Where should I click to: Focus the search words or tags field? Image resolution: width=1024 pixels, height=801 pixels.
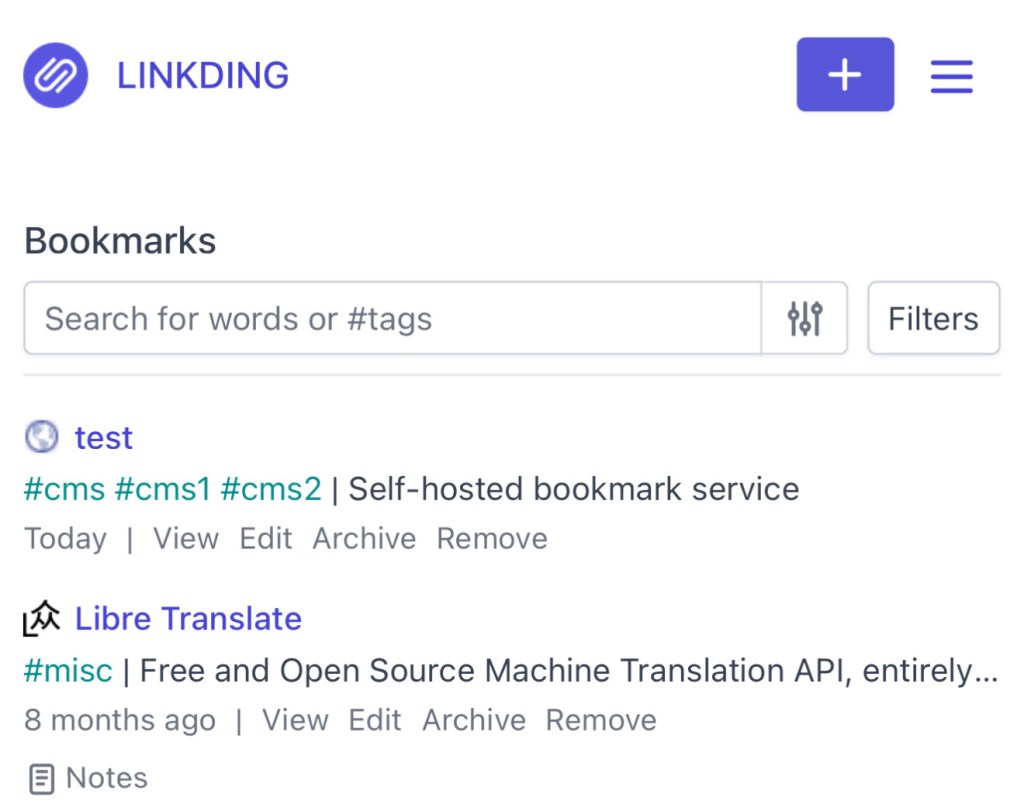pyautogui.click(x=392, y=319)
